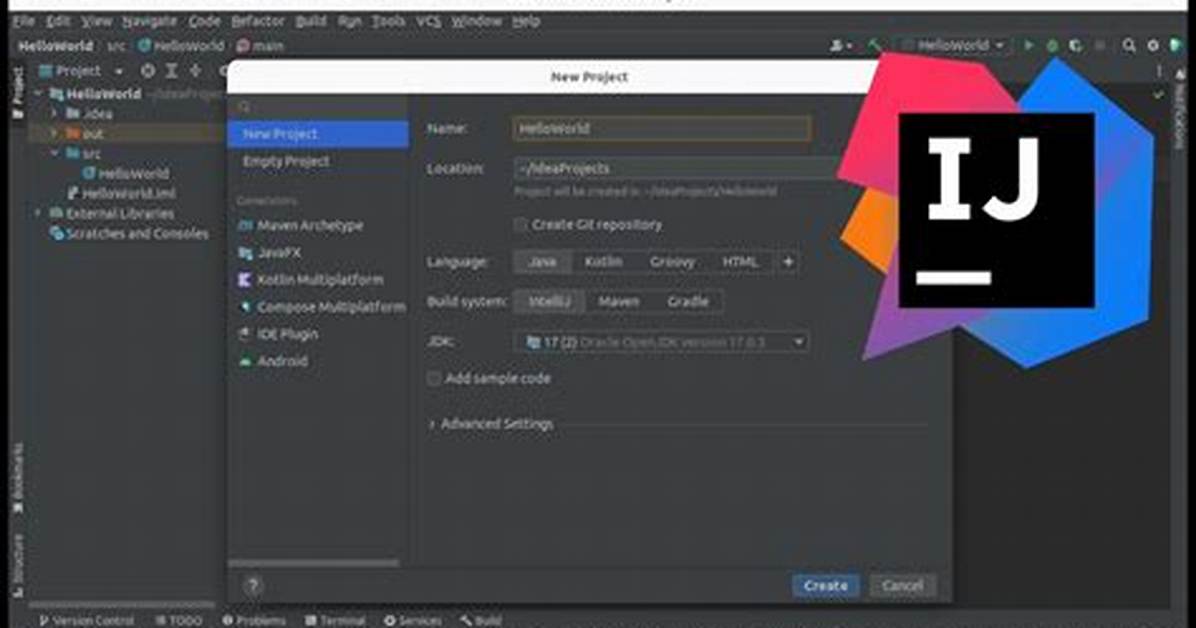Open the JDK version dropdown
The width and height of the screenshot is (1196, 628).
(661, 342)
